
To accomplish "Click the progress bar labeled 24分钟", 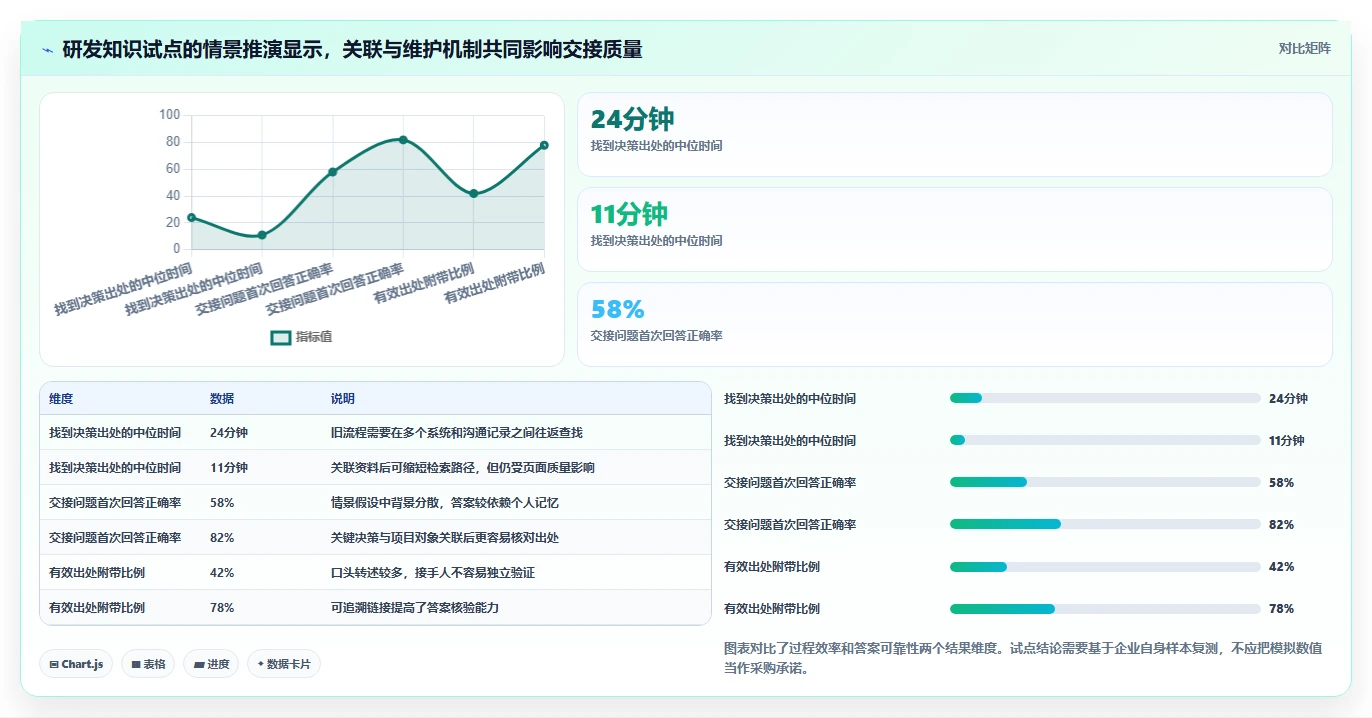I will tap(1105, 398).
